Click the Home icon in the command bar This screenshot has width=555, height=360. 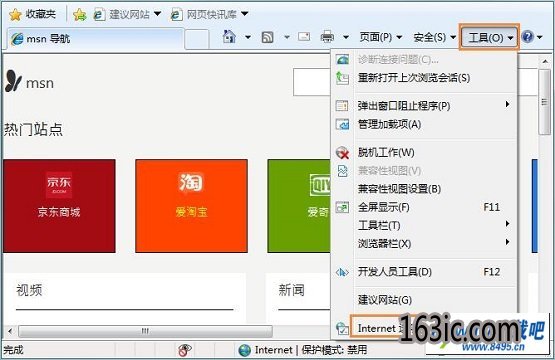(x=229, y=36)
